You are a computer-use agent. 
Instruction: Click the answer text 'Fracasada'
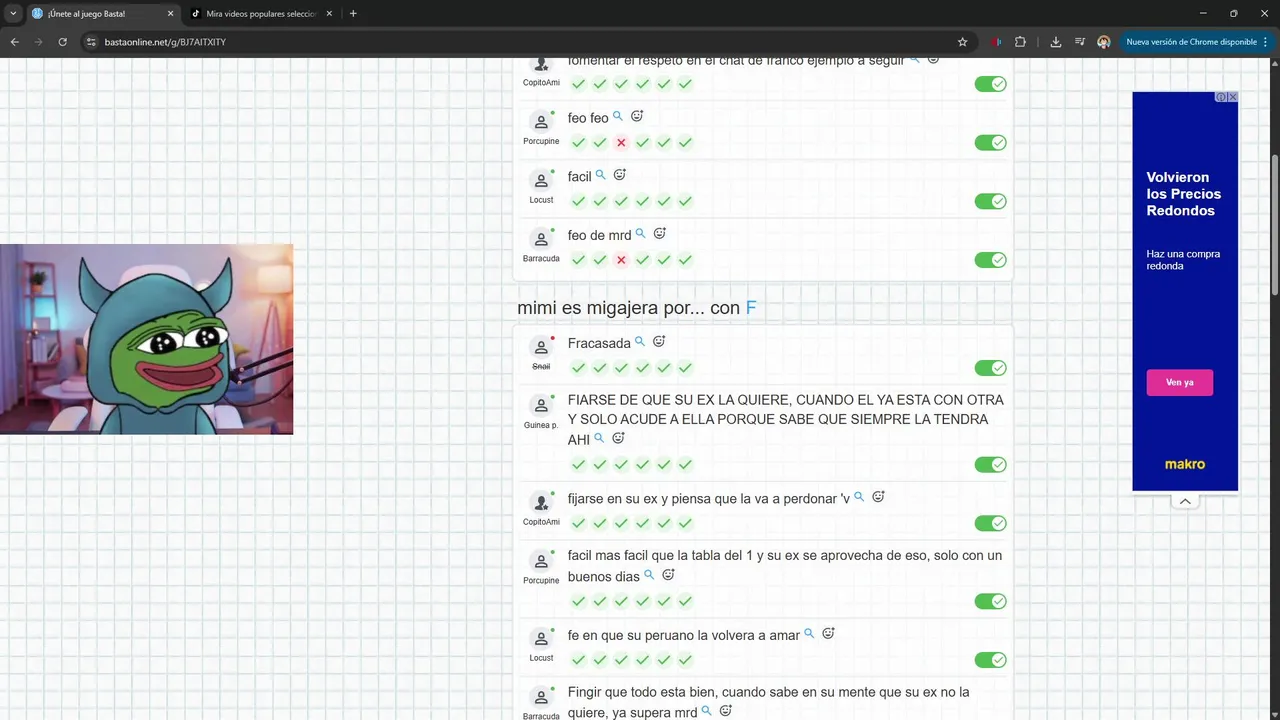[599, 343]
